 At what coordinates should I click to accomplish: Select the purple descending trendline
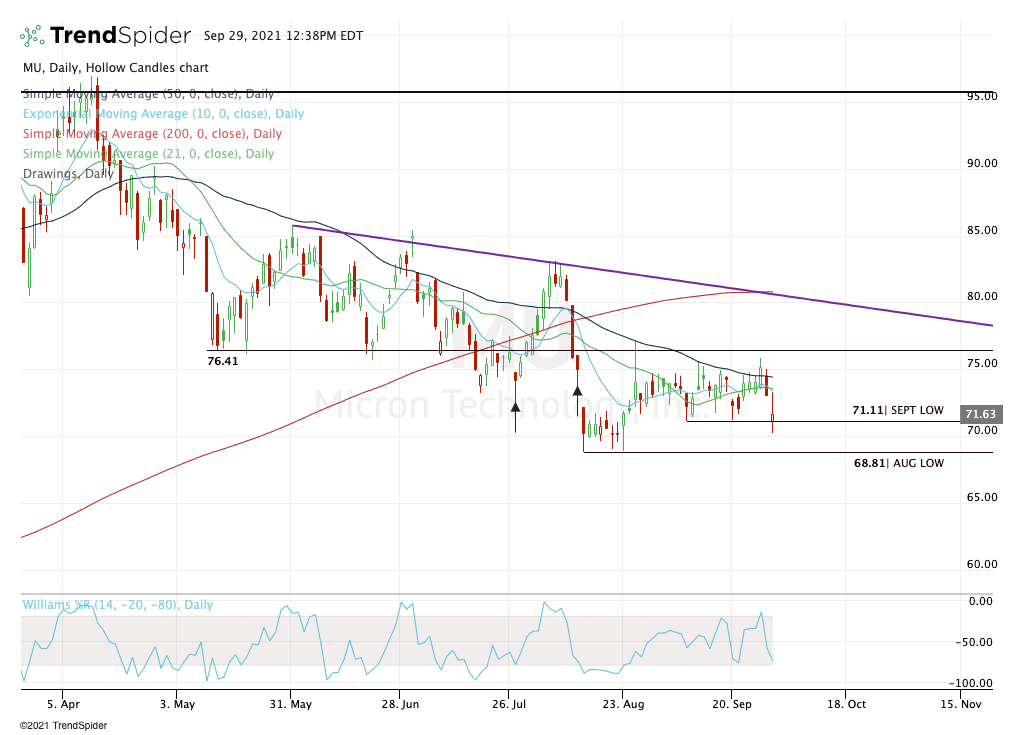pyautogui.click(x=643, y=274)
